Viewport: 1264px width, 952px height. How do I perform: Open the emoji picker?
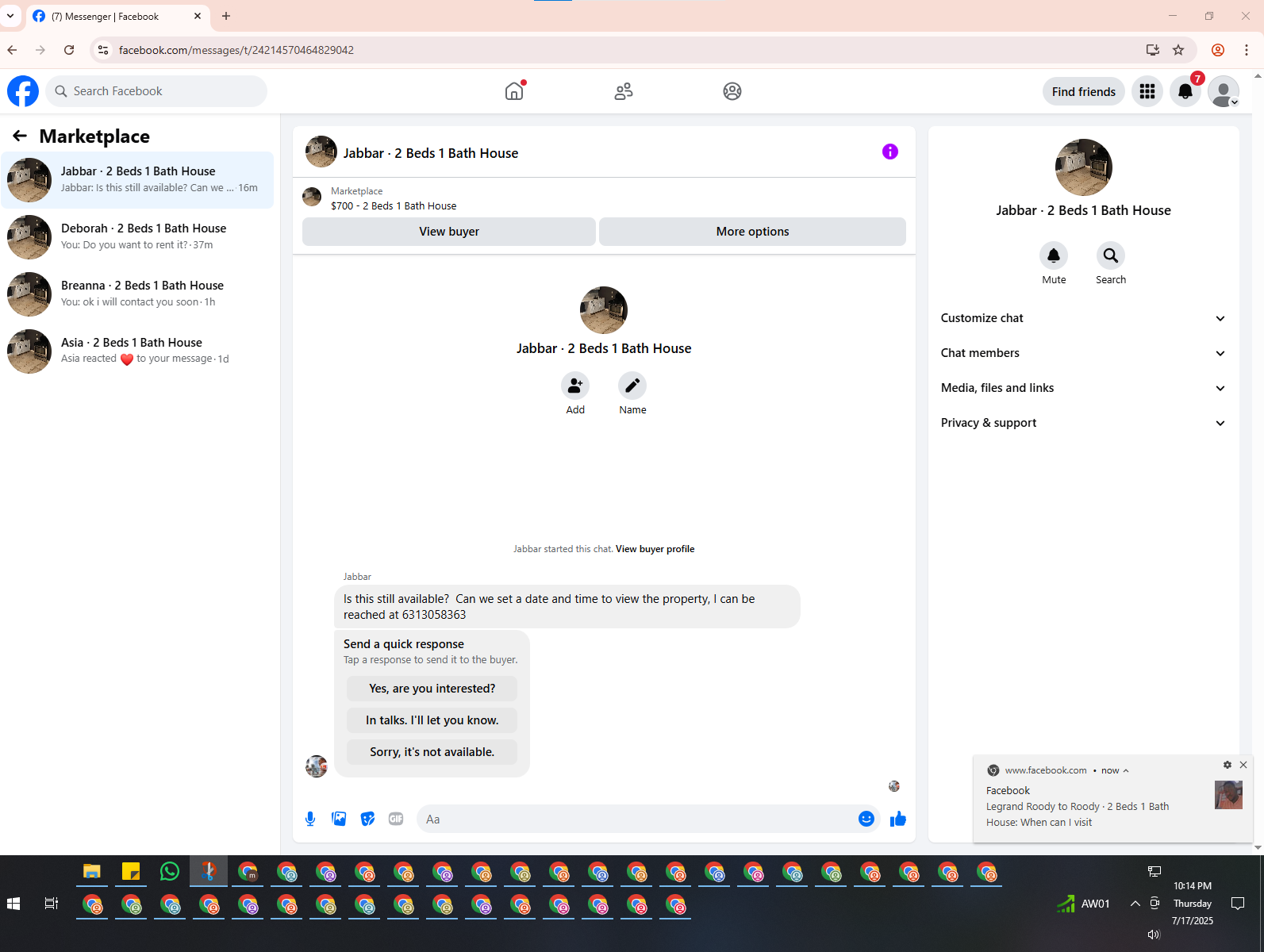point(866,819)
